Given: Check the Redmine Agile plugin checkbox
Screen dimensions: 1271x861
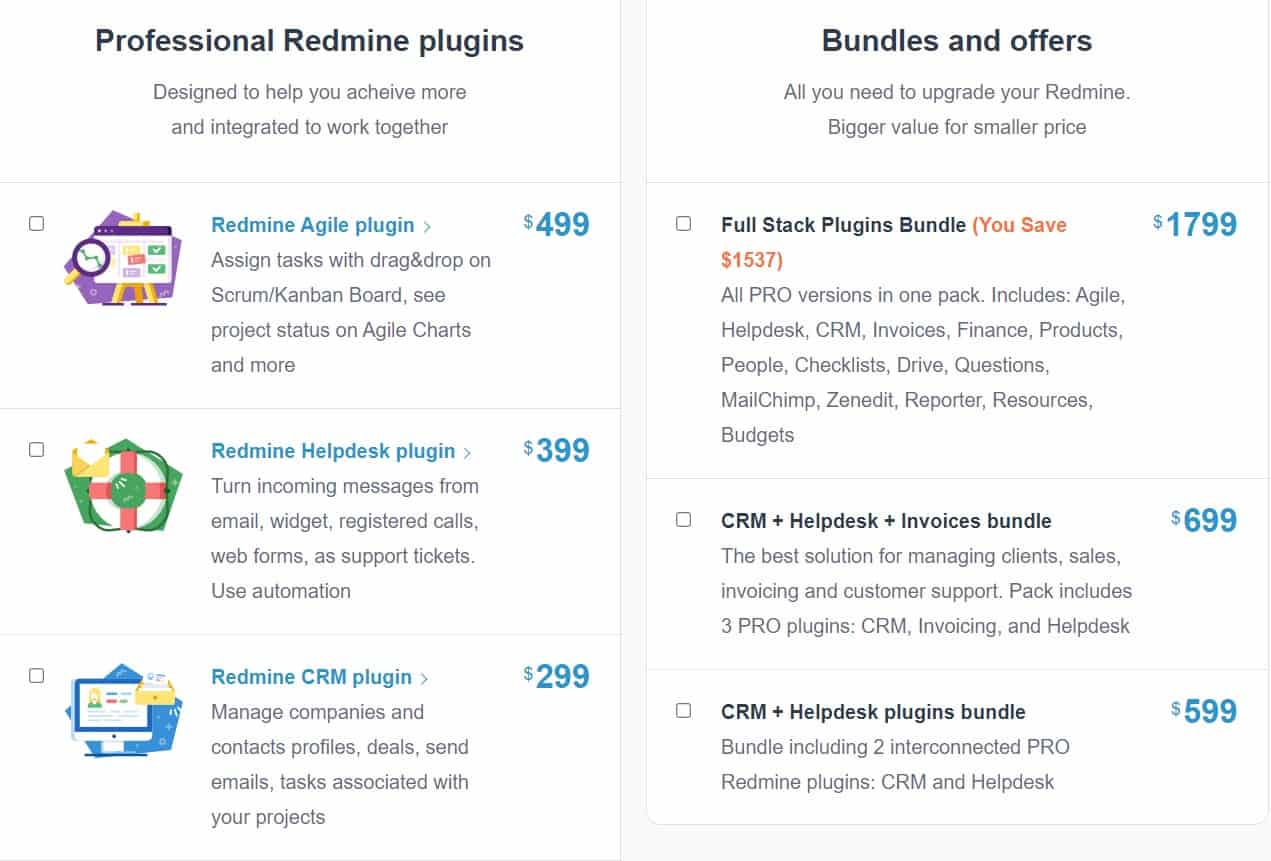Looking at the screenshot, I should click(36, 224).
